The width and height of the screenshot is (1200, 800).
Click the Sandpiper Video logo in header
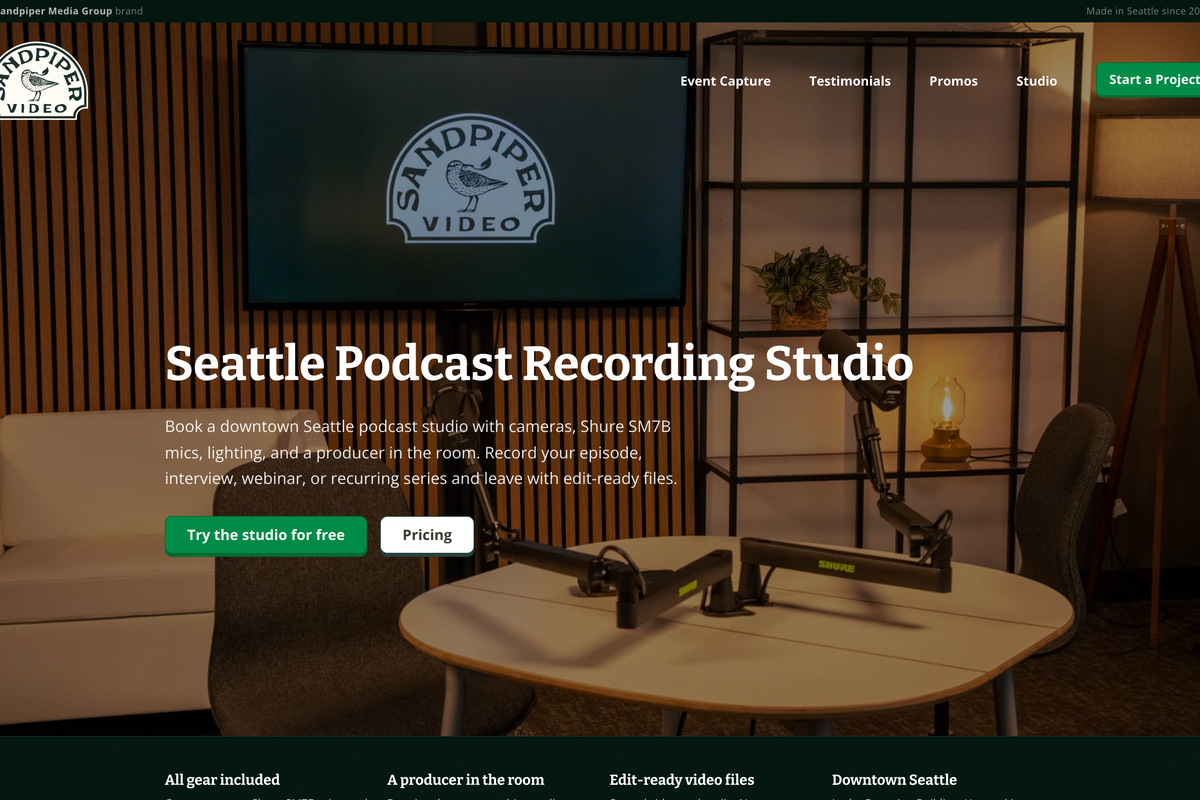pyautogui.click(x=43, y=81)
